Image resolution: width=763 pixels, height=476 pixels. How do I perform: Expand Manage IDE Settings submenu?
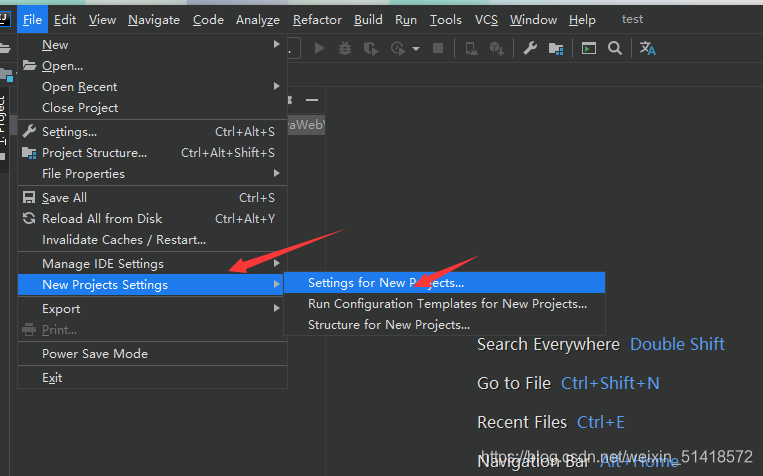coord(152,263)
